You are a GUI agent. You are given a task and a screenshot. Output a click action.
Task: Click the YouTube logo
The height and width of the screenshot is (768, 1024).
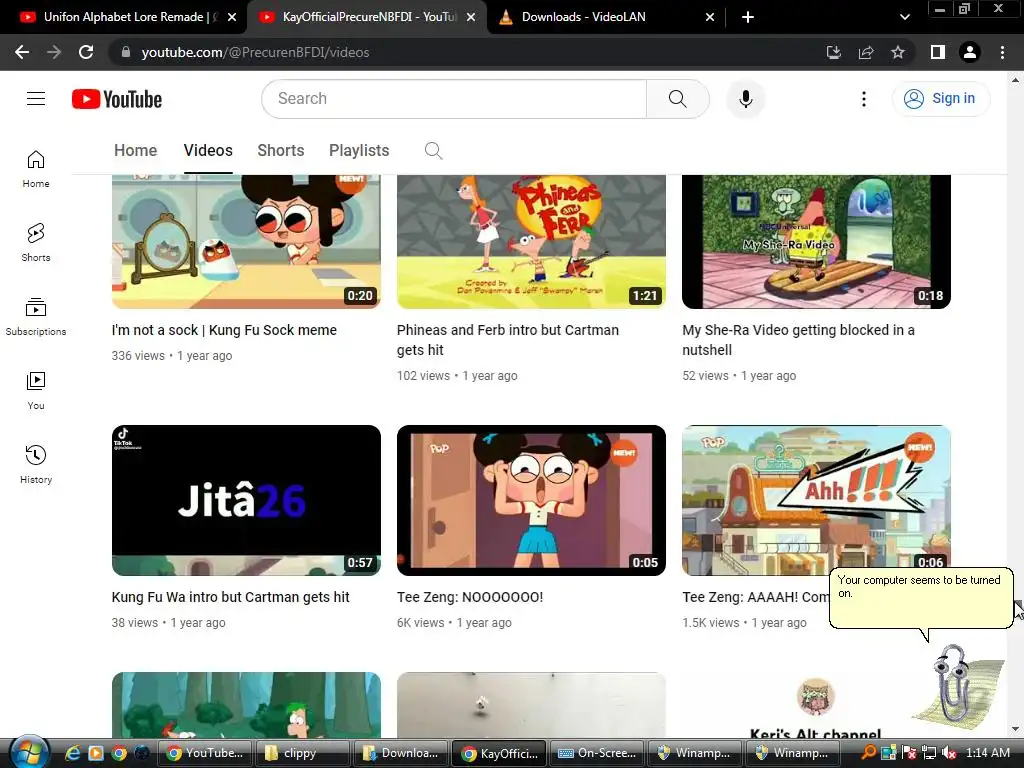[117, 99]
